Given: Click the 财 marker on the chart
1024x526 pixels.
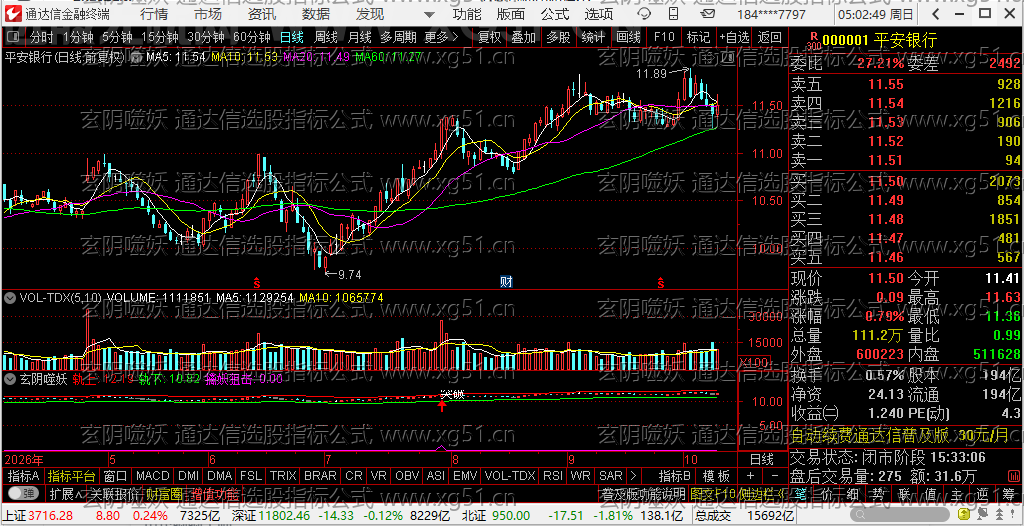Looking at the screenshot, I should tap(506, 282).
